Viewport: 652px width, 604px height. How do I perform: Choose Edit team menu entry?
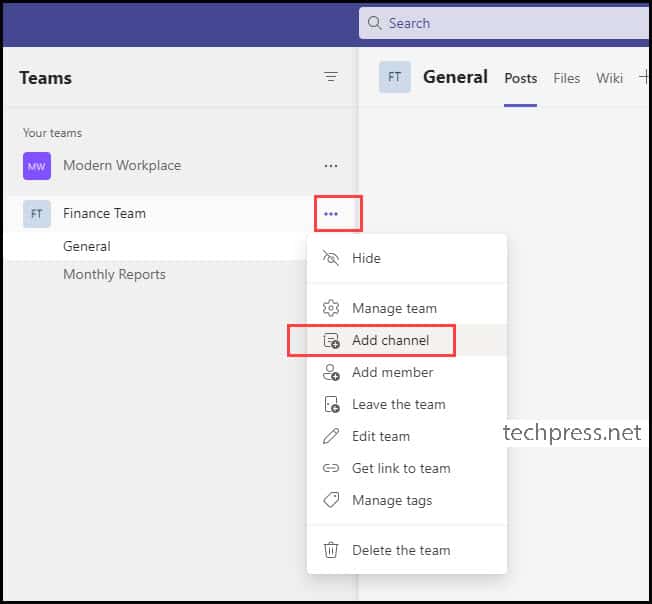pyautogui.click(x=407, y=436)
